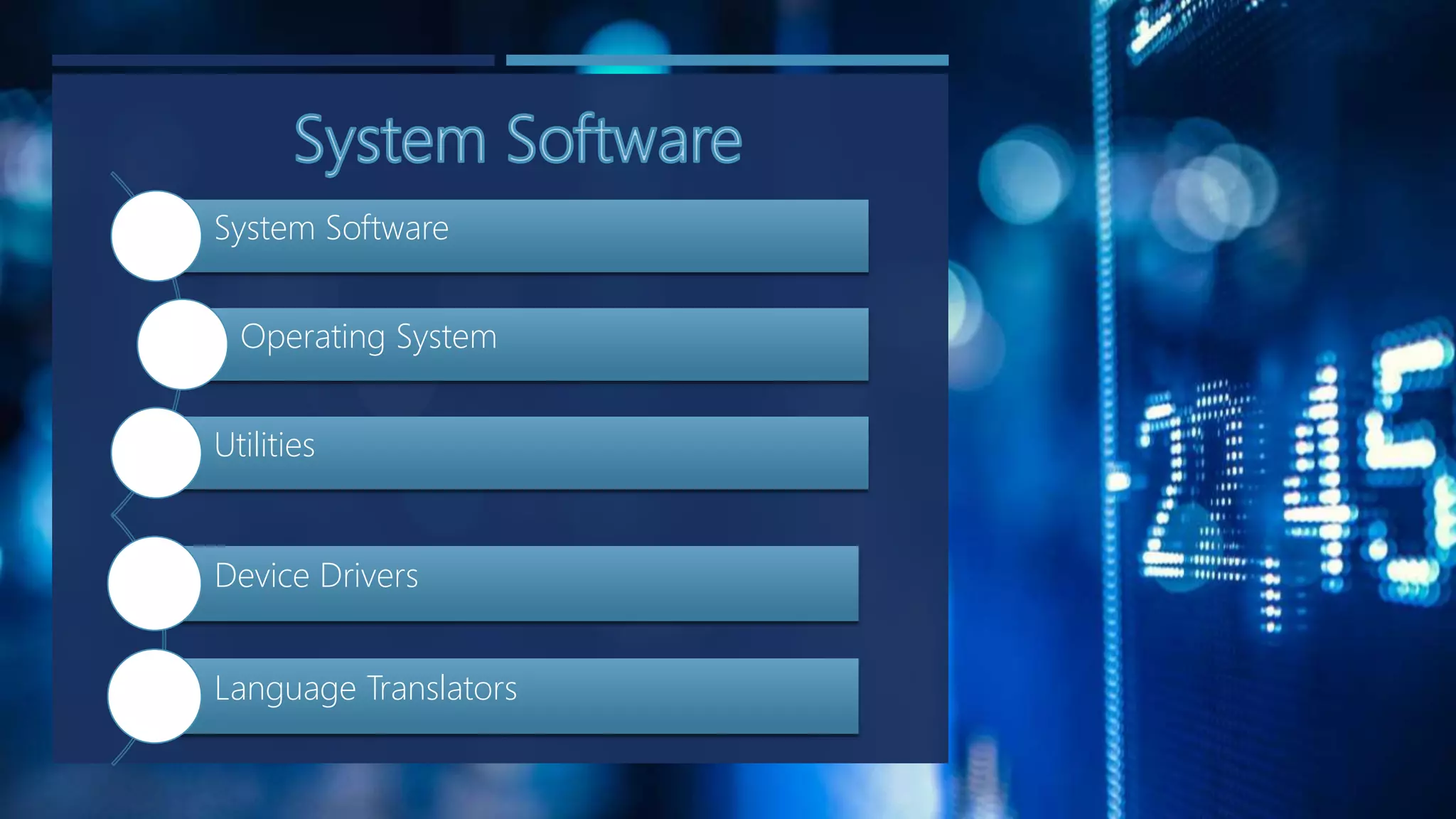The width and height of the screenshot is (1456, 819).
Task: Click the curved connector line at panel bottom-left
Action: click(124, 752)
